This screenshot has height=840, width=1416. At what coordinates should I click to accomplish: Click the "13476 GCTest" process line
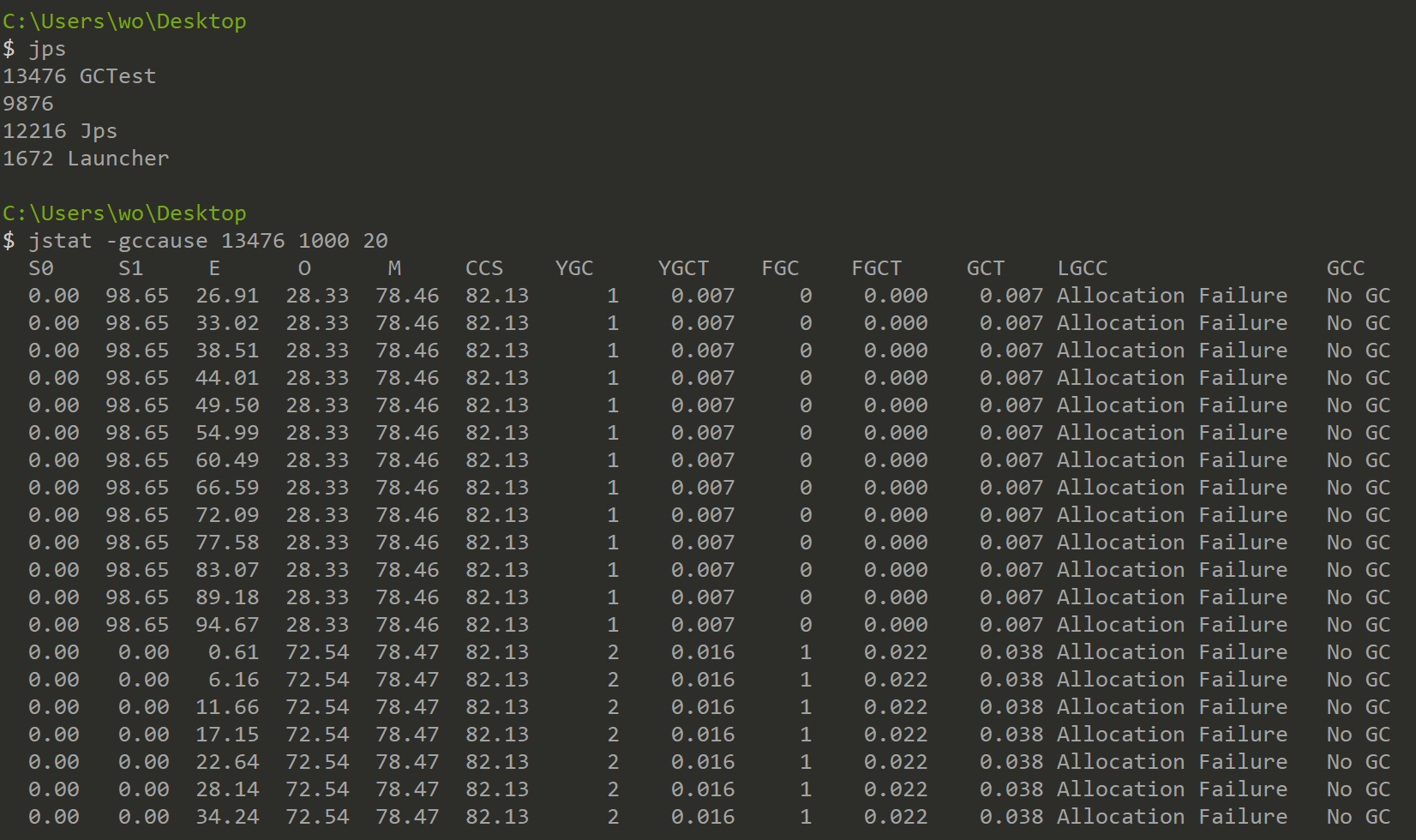(79, 76)
